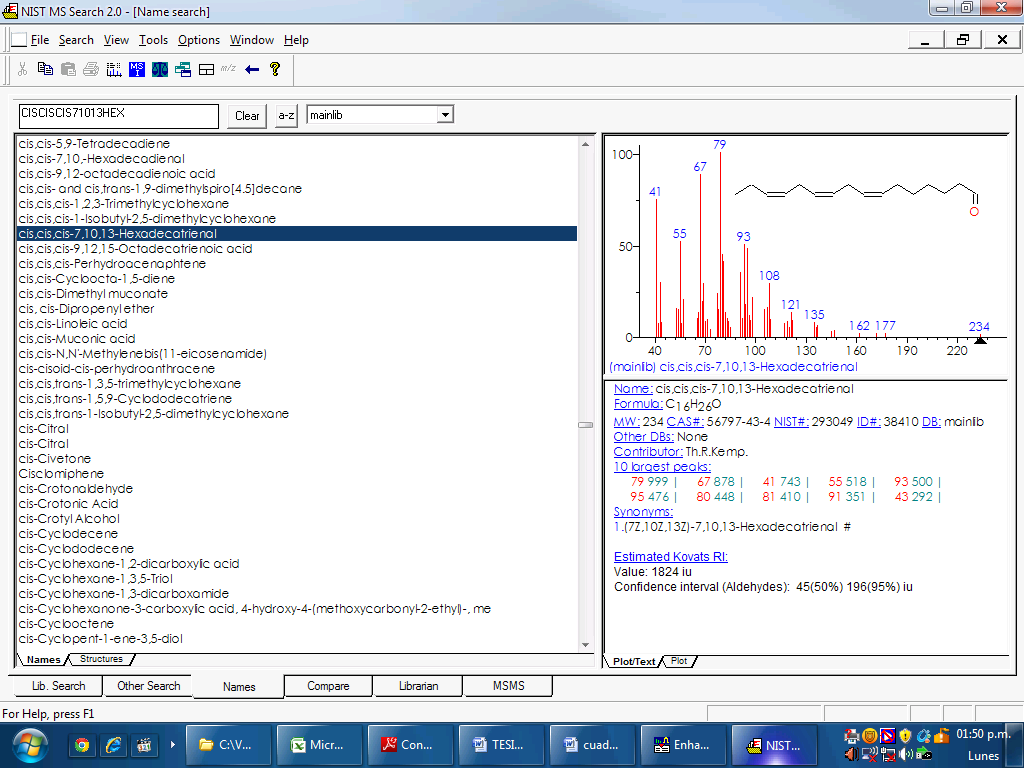Switch to the Plot/Text tab
The width and height of the screenshot is (1024, 768).
[x=633, y=662]
